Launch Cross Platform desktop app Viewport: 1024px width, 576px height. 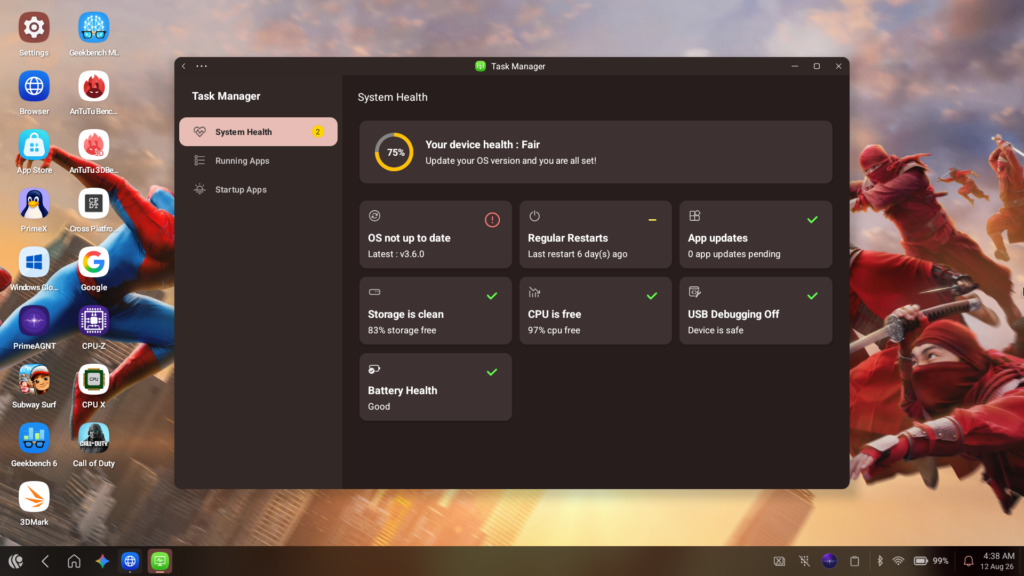tap(93, 204)
